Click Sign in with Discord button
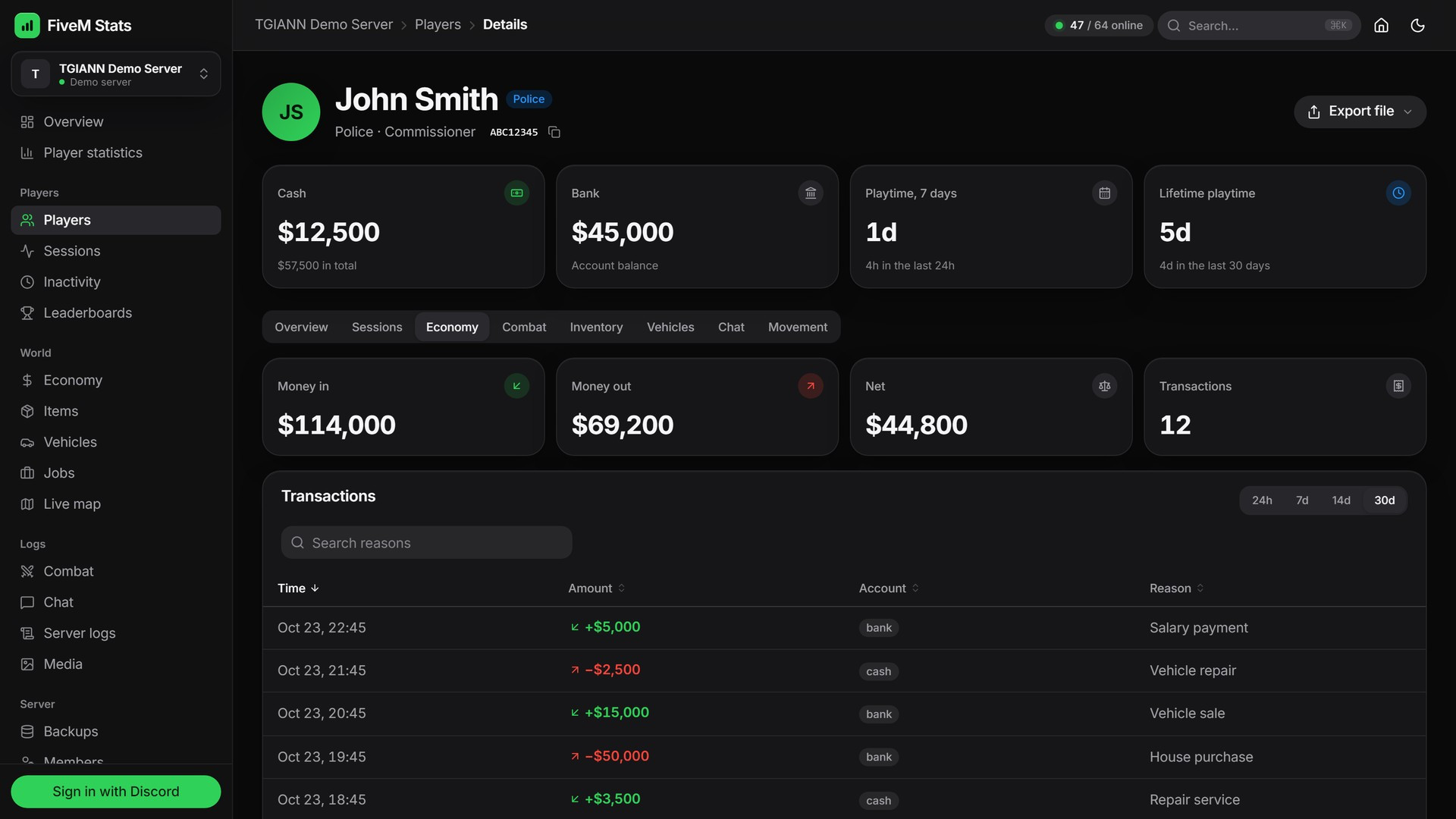This screenshot has width=1456, height=819. [116, 791]
